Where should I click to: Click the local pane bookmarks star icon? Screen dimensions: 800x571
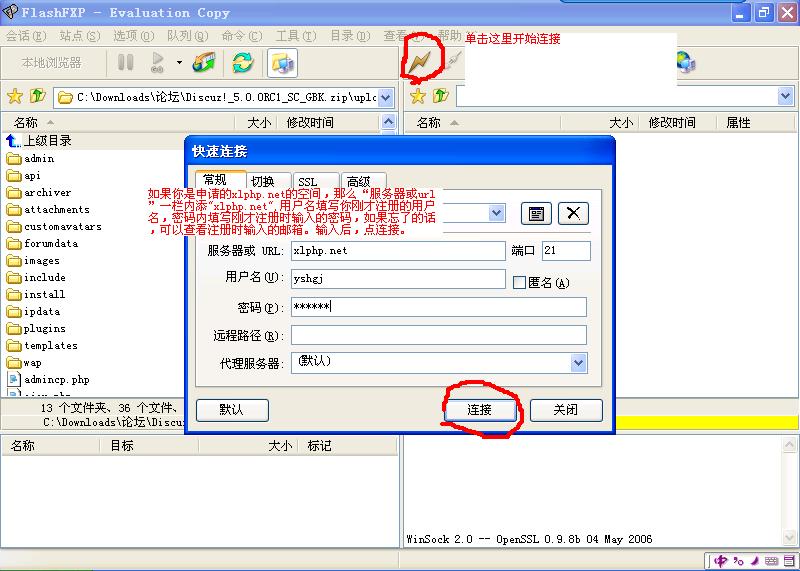(x=15, y=96)
